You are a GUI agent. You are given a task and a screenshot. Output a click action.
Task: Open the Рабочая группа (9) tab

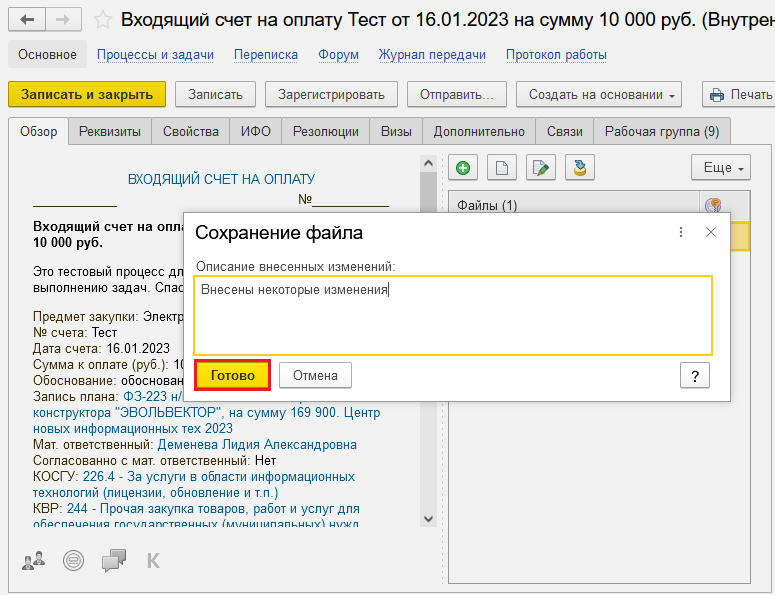(x=661, y=132)
